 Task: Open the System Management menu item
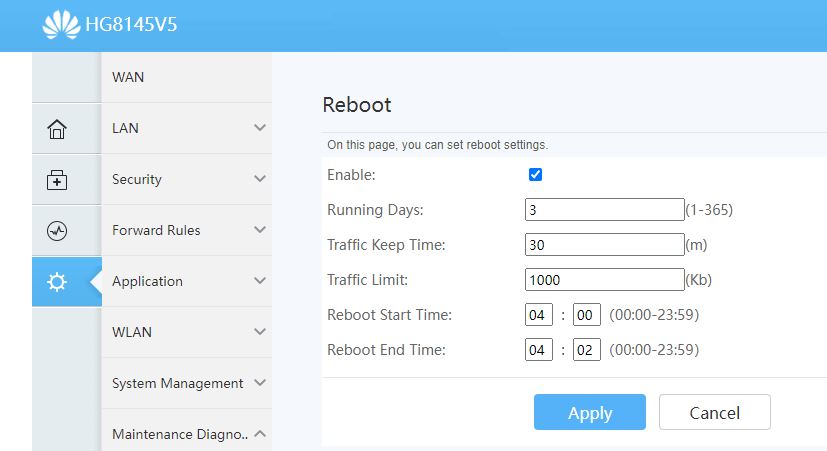[177, 383]
